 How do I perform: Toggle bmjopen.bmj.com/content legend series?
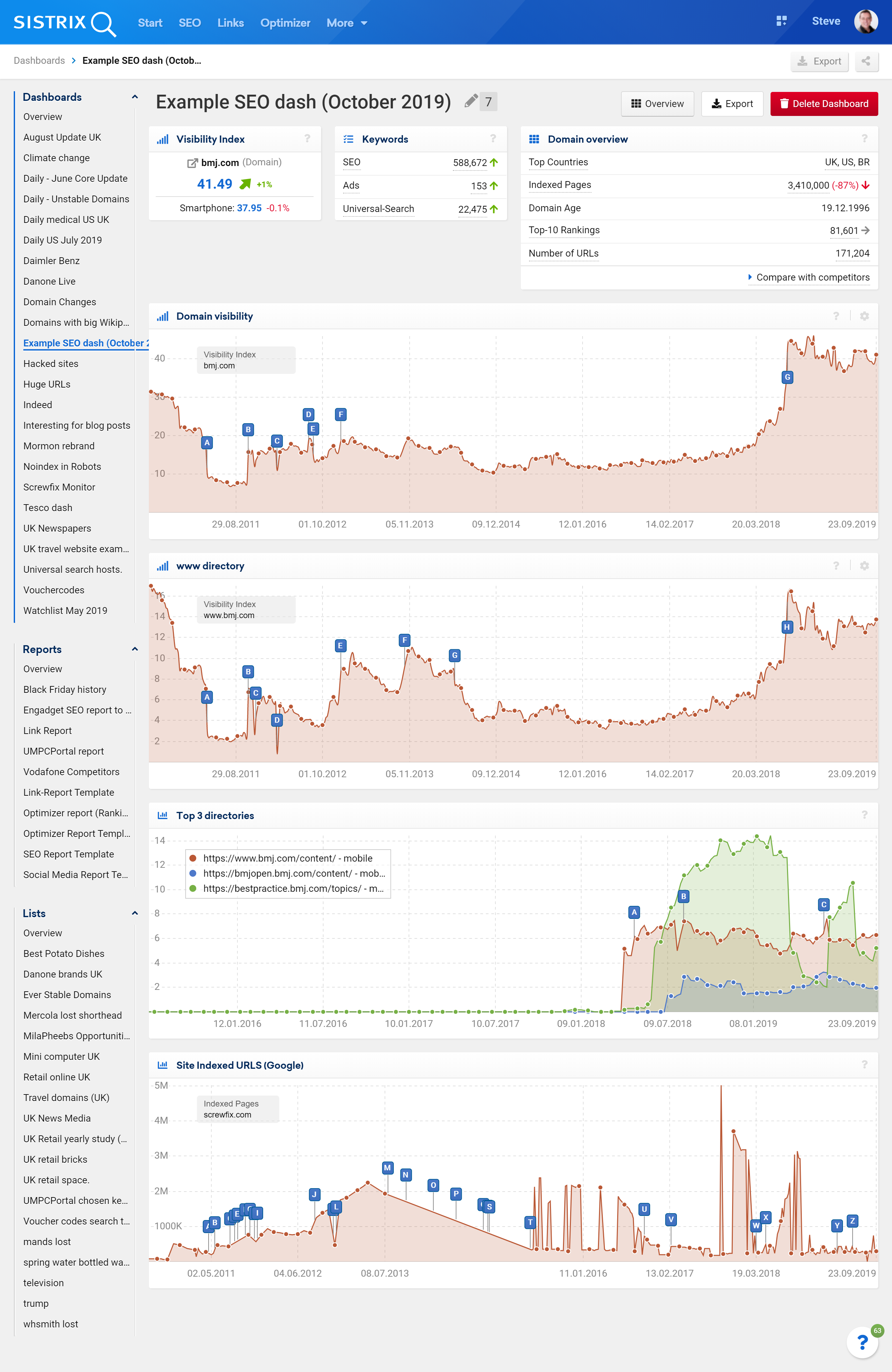point(287,873)
